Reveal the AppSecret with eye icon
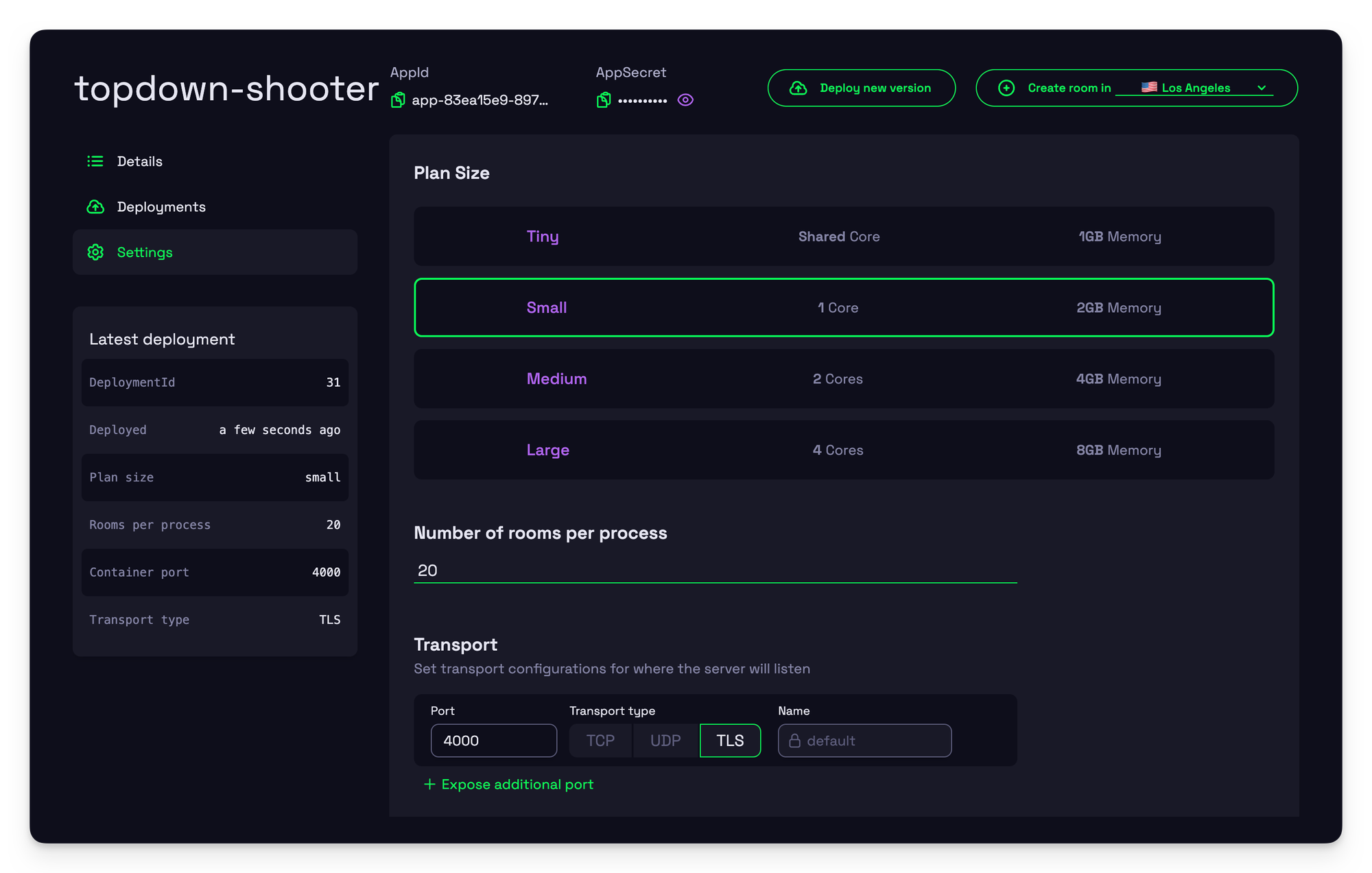Image resolution: width=1372 pixels, height=873 pixels. (685, 100)
